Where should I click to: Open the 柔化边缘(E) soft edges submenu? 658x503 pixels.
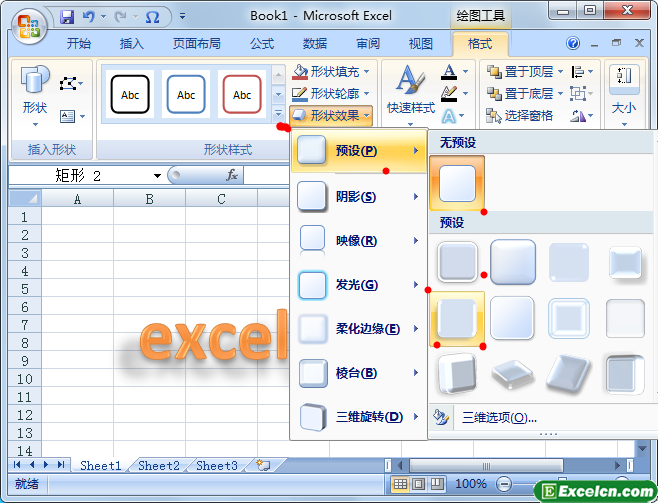pyautogui.click(x=359, y=329)
